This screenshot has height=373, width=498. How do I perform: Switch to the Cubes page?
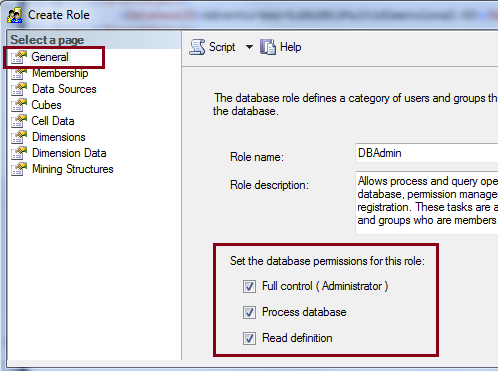click(x=46, y=105)
